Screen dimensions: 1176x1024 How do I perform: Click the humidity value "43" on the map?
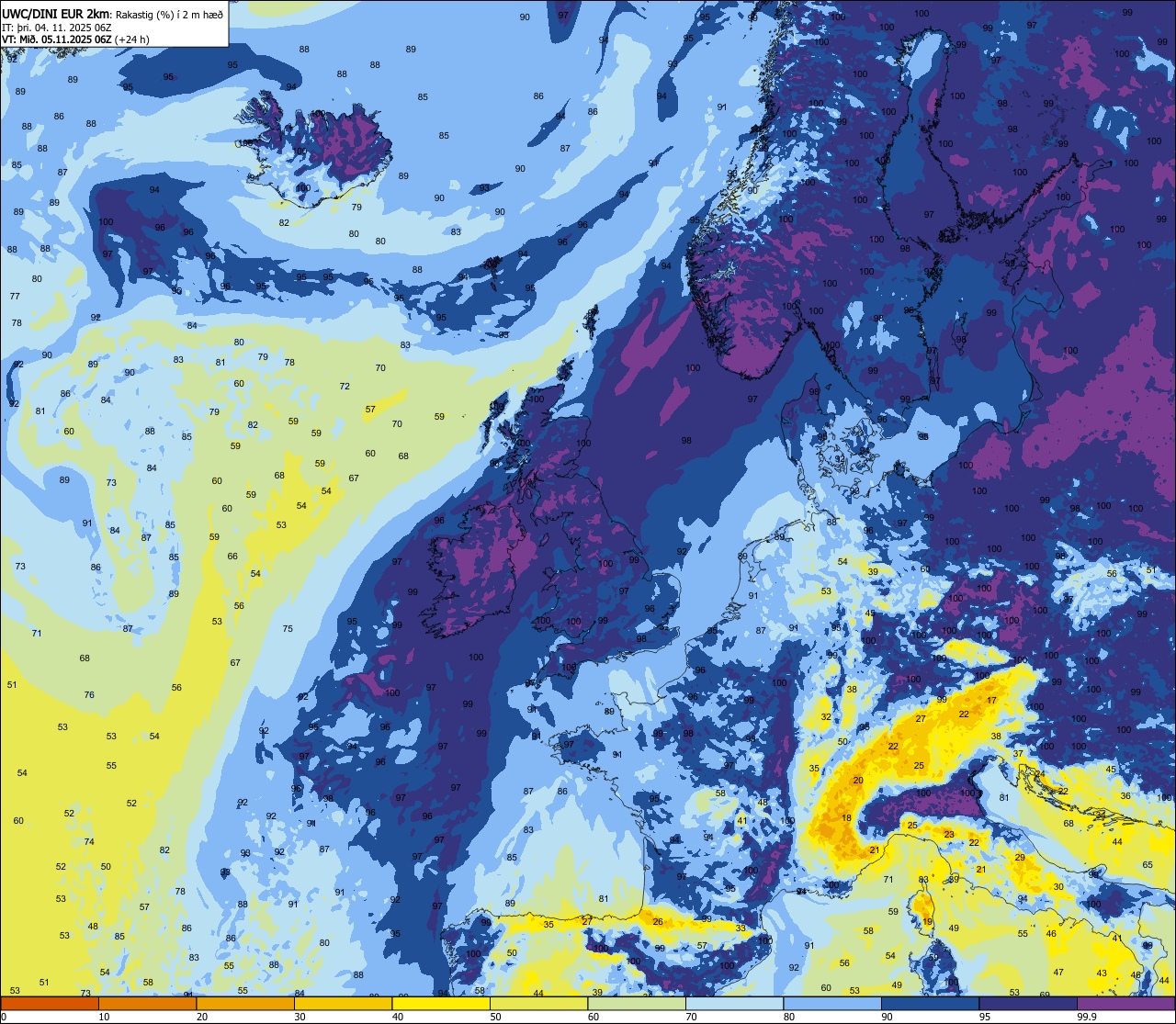(1102, 973)
